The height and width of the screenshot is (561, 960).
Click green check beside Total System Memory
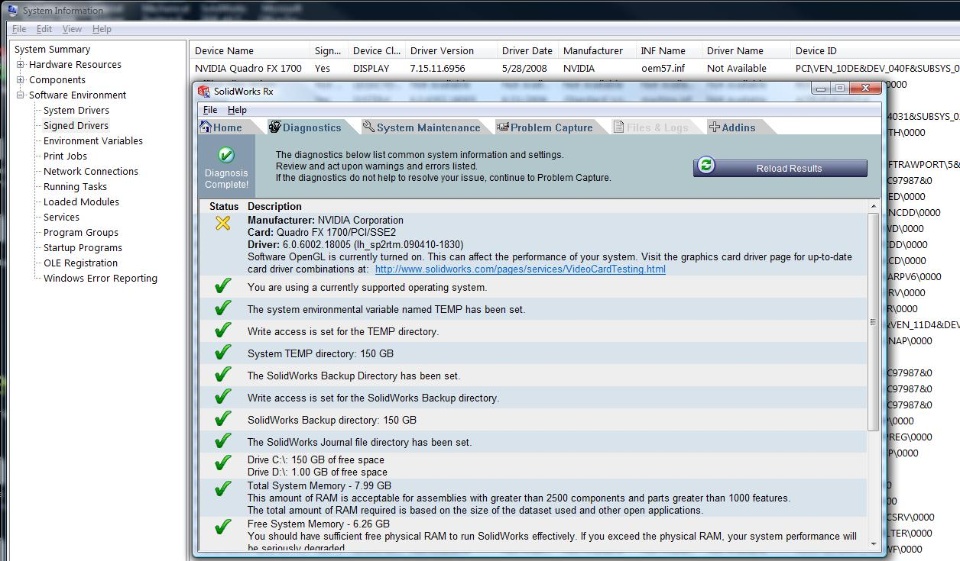pos(223,489)
